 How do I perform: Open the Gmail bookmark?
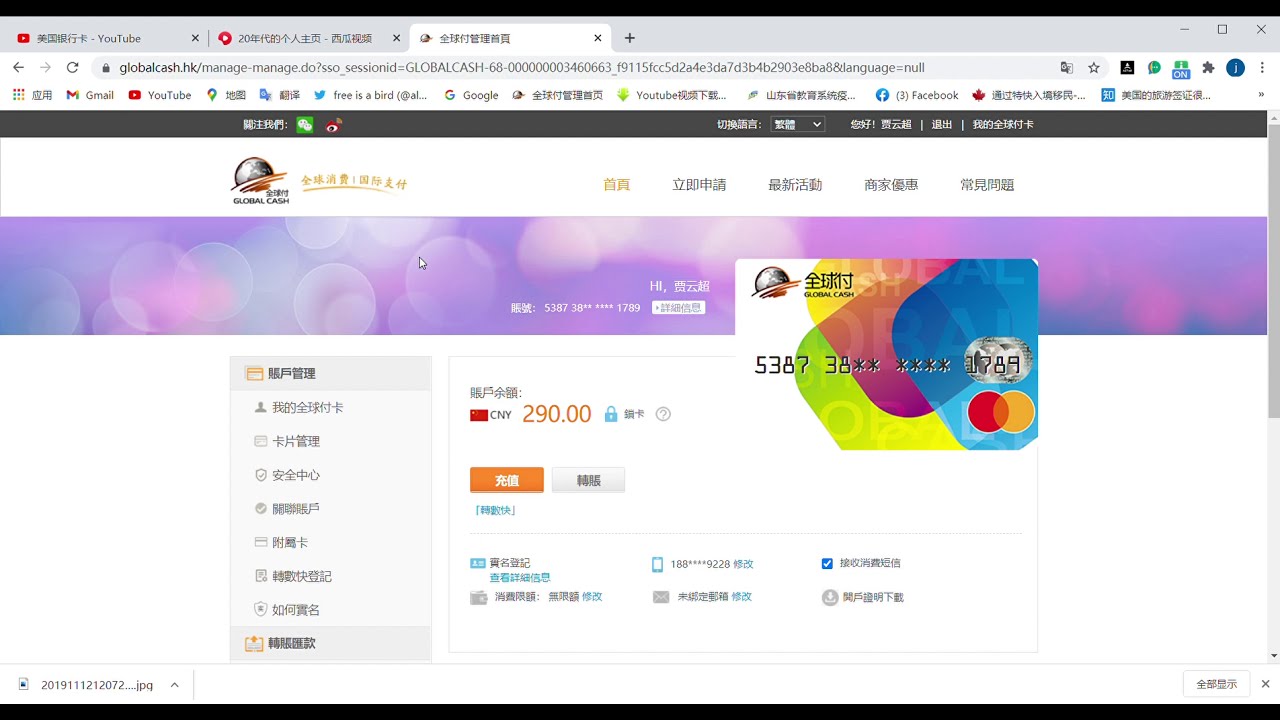(90, 95)
